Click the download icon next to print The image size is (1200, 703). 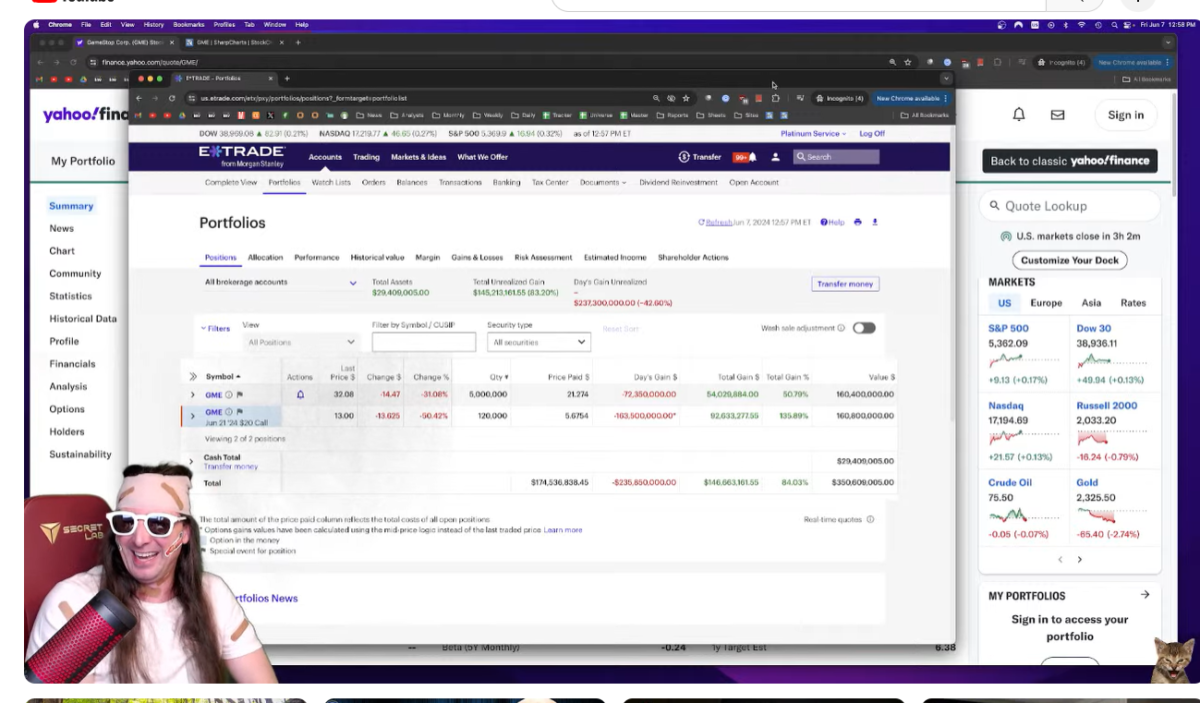click(875, 223)
